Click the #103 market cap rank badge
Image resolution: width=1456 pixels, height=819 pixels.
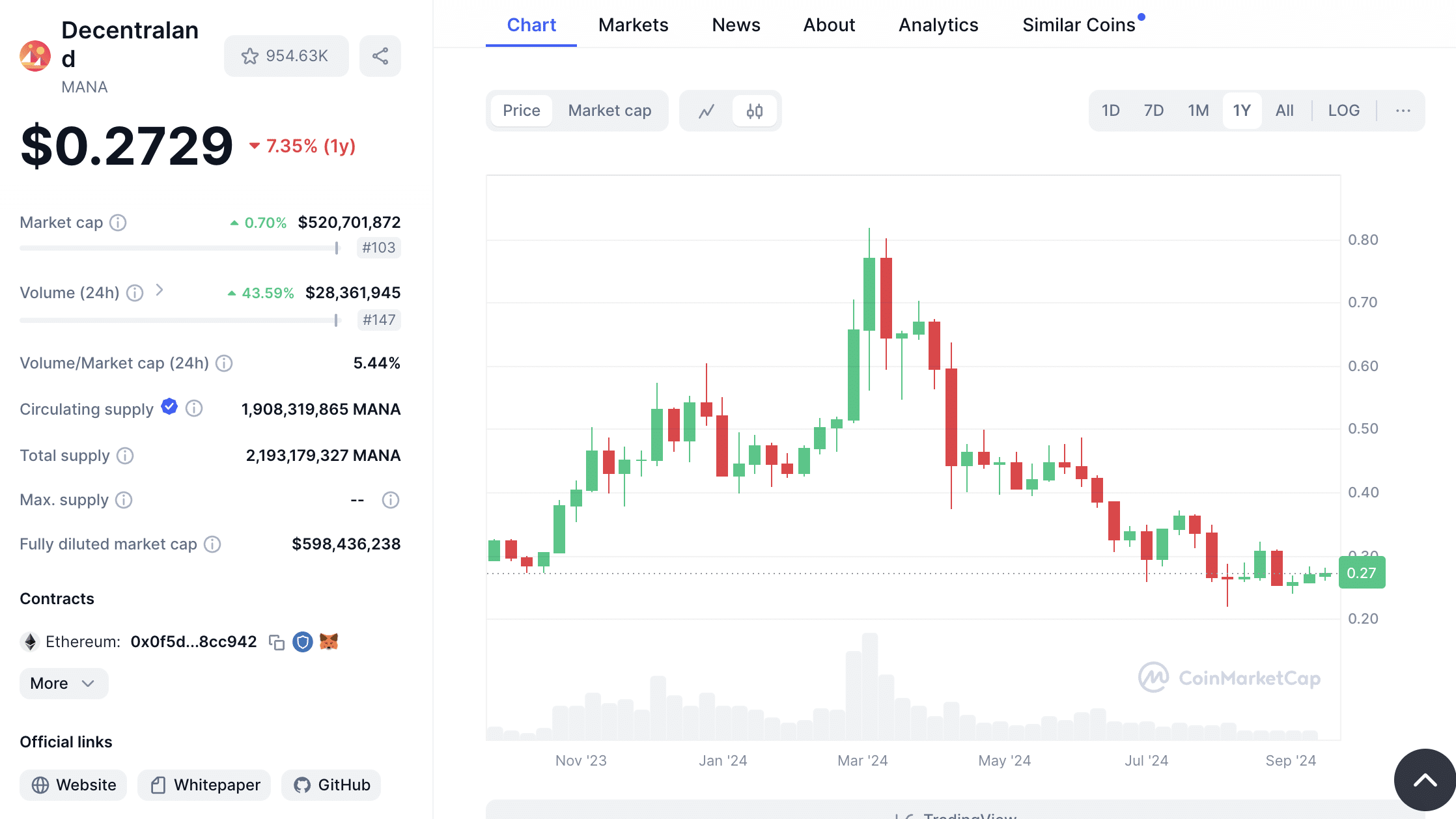click(378, 248)
